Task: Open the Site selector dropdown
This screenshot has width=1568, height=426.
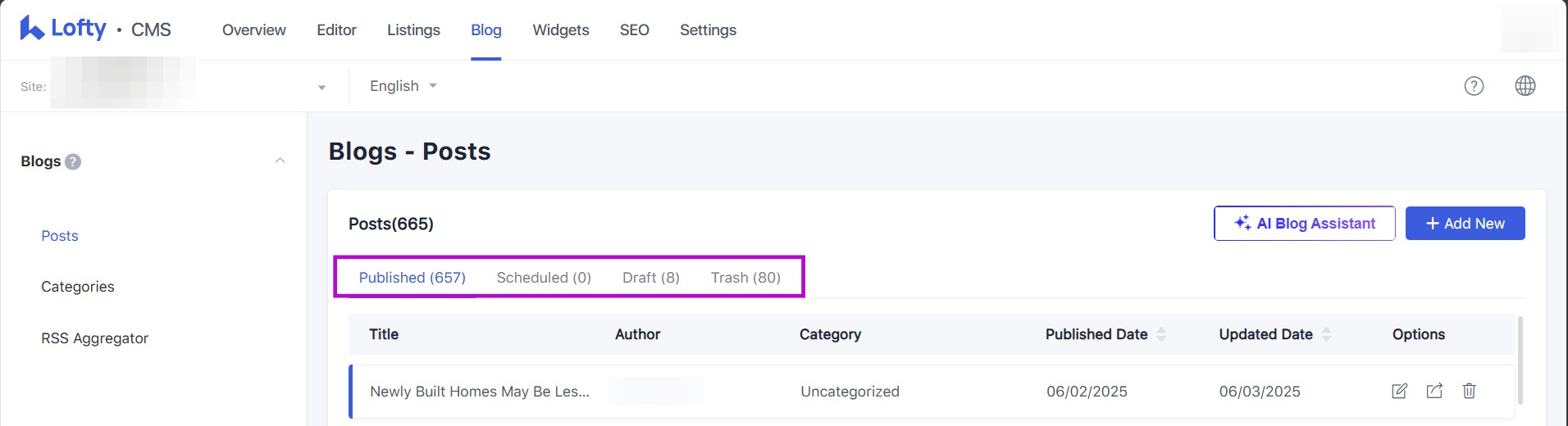Action: coord(321,87)
